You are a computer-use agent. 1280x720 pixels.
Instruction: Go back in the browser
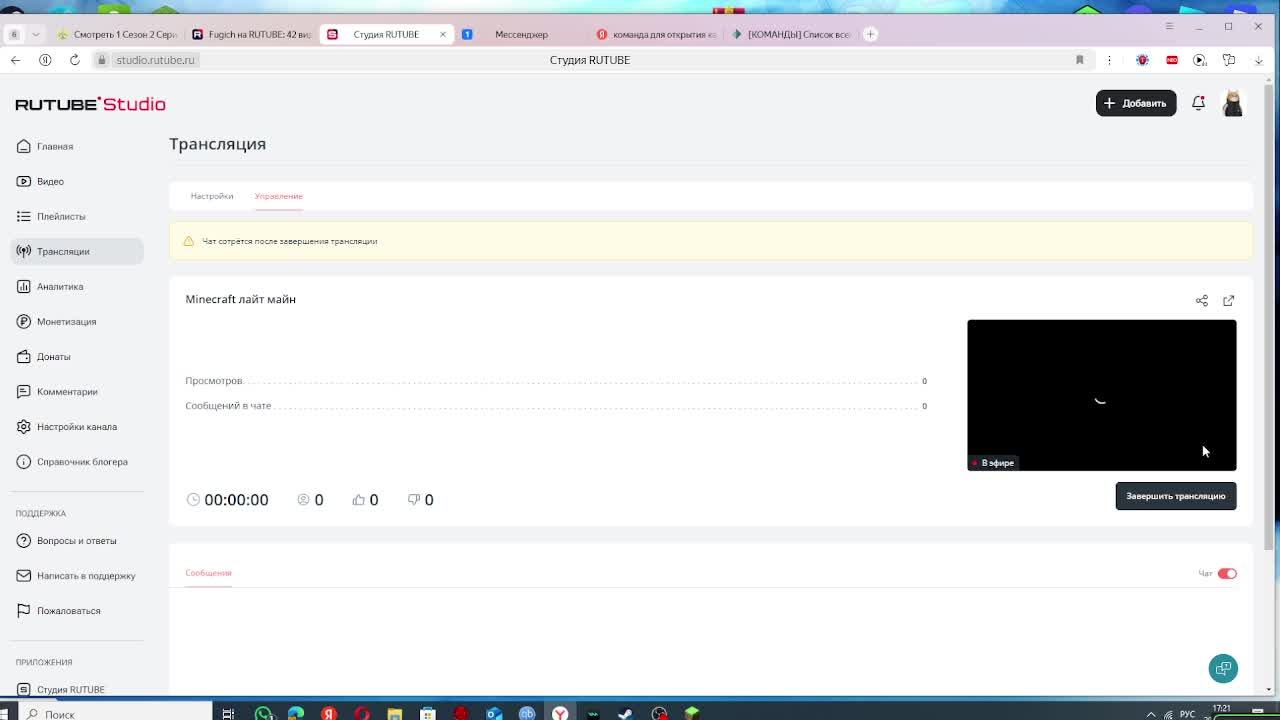coord(15,60)
